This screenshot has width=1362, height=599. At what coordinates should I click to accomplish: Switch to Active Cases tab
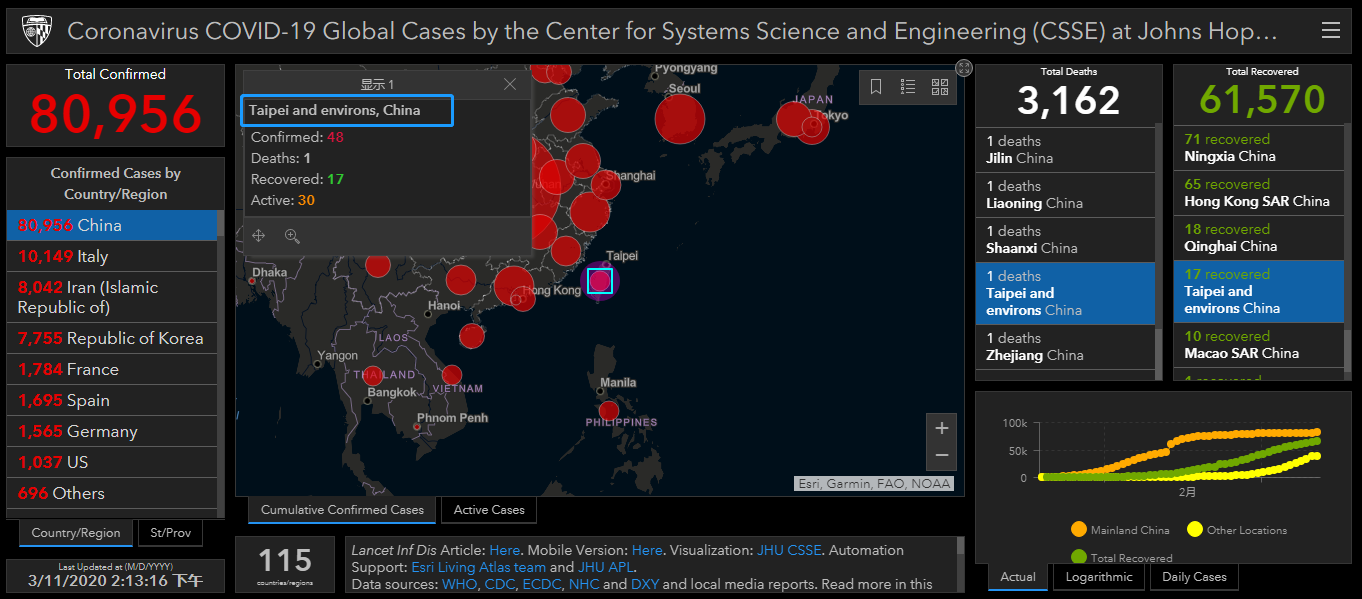[489, 510]
